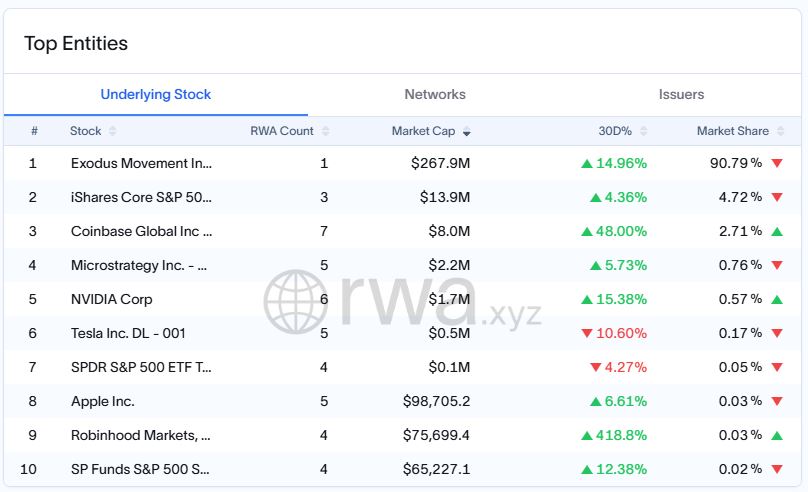Open Tesla Inc. DL - 001 entry
The width and height of the screenshot is (808, 492).
pyautogui.click(x=128, y=333)
